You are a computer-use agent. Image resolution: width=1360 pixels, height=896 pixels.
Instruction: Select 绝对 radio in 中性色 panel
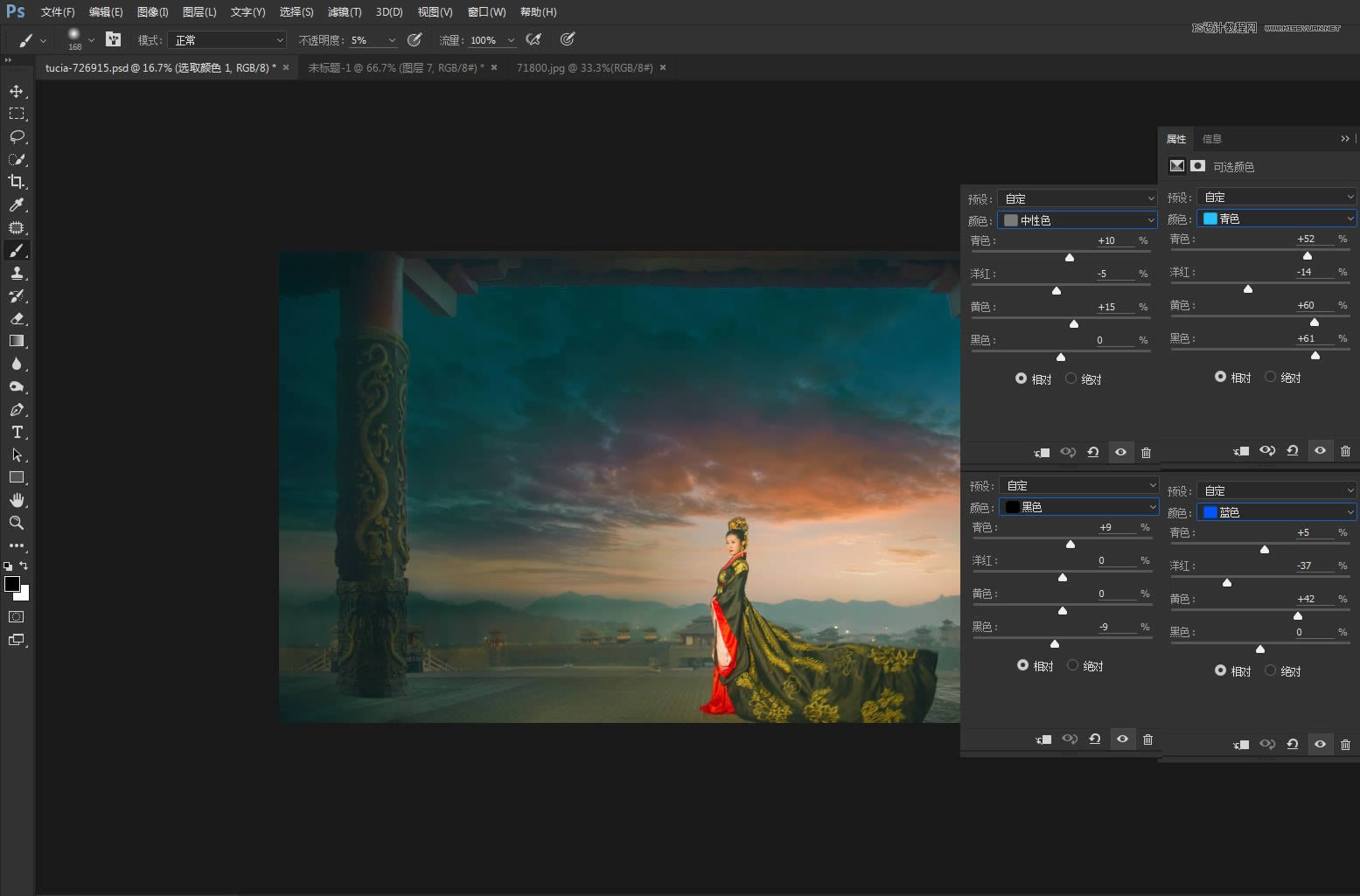(1071, 379)
